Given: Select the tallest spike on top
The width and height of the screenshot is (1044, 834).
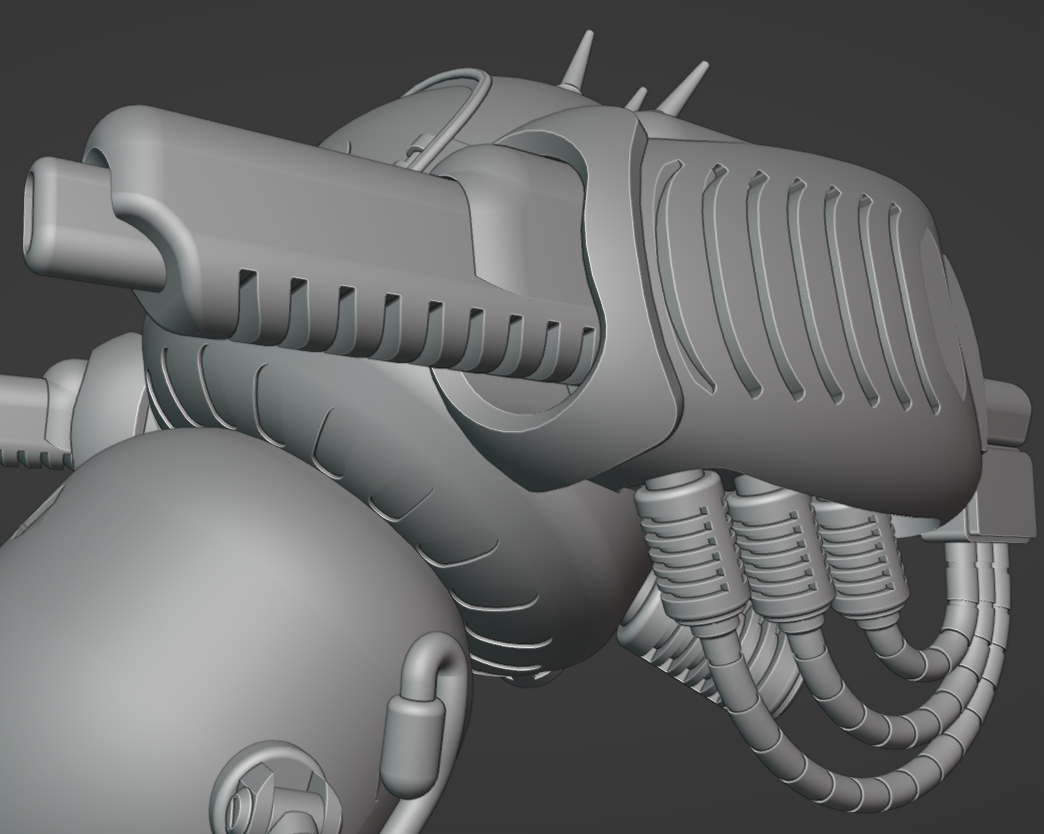Looking at the screenshot, I should pos(581,59).
